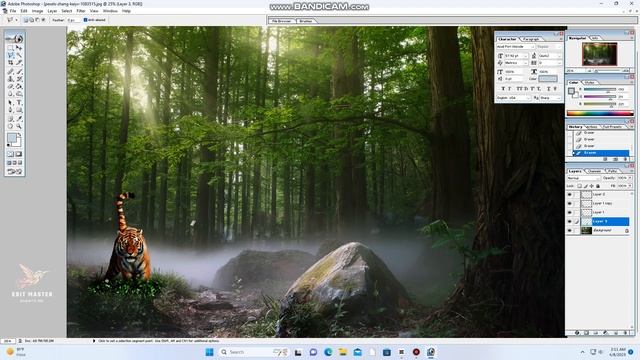Select the Eyedropper tool

19,118
